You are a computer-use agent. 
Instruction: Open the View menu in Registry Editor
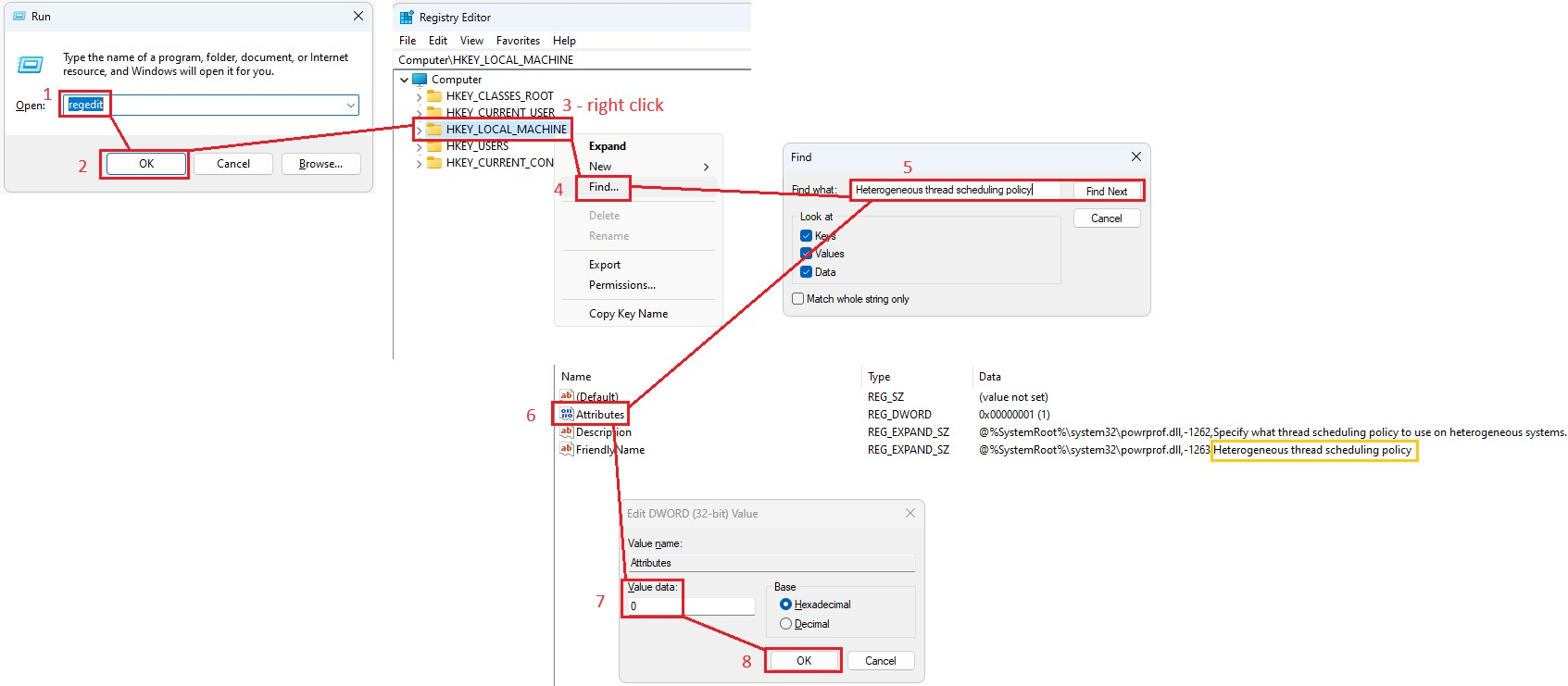tap(471, 41)
